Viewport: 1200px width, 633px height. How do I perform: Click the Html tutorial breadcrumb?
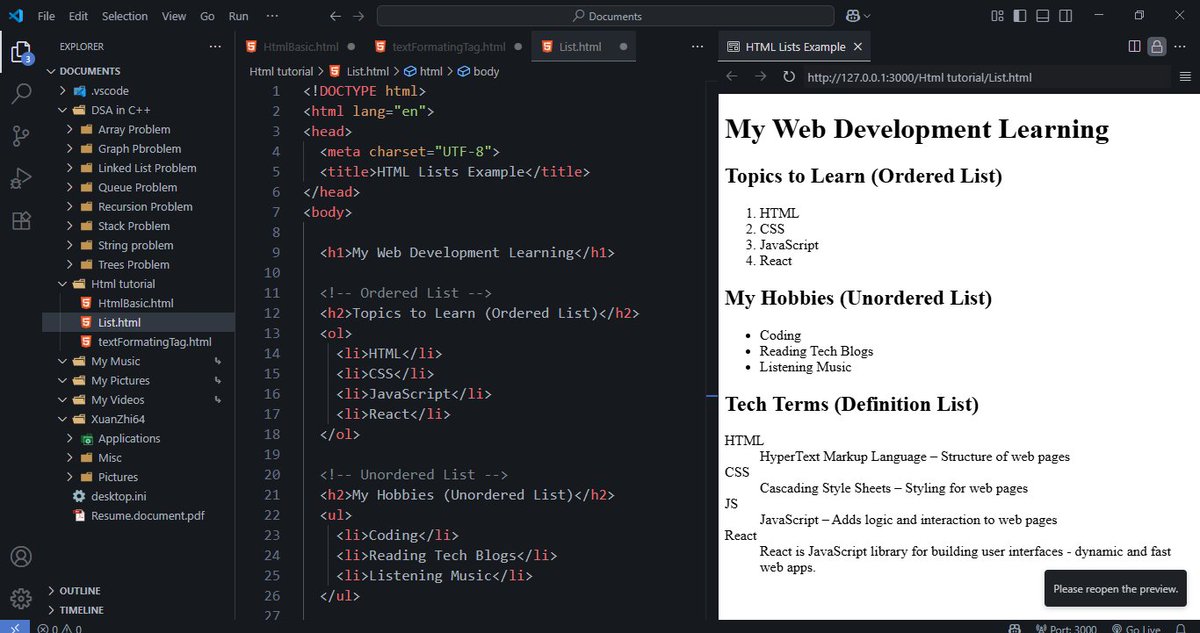click(281, 71)
